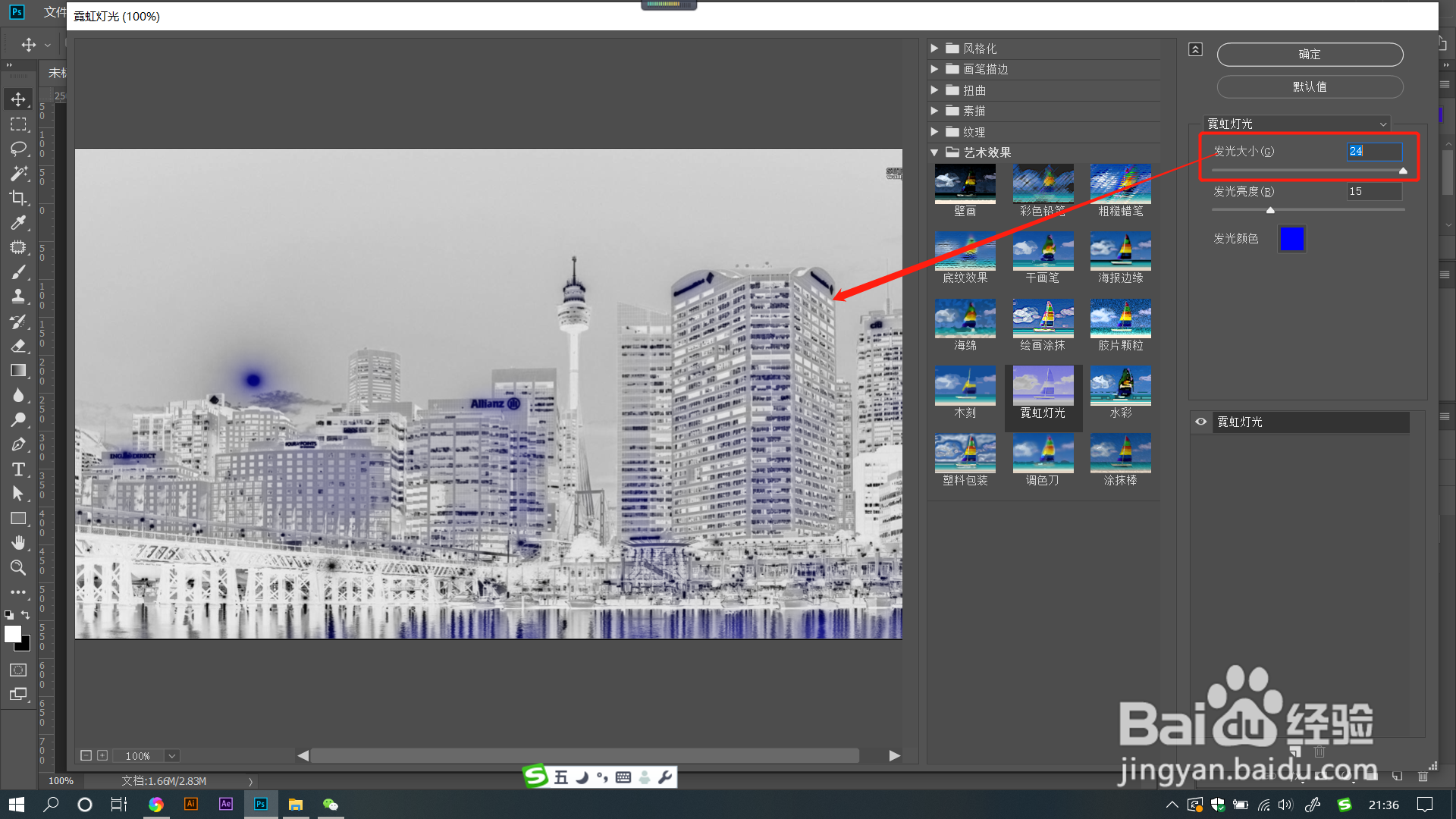Open the 霓虹灯光 filter dropdown
The image size is (1456, 819).
(x=1298, y=124)
